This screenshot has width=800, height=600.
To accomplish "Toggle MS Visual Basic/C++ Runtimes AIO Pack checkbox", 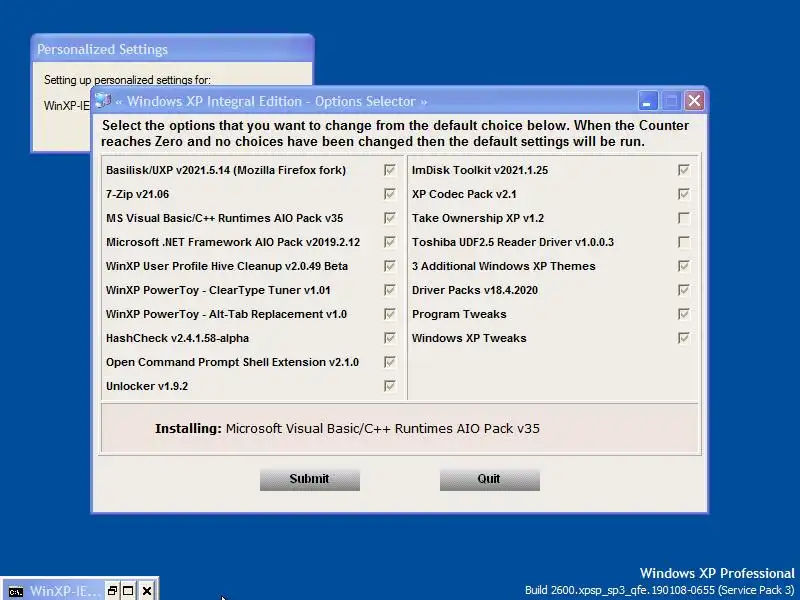I will coord(390,218).
